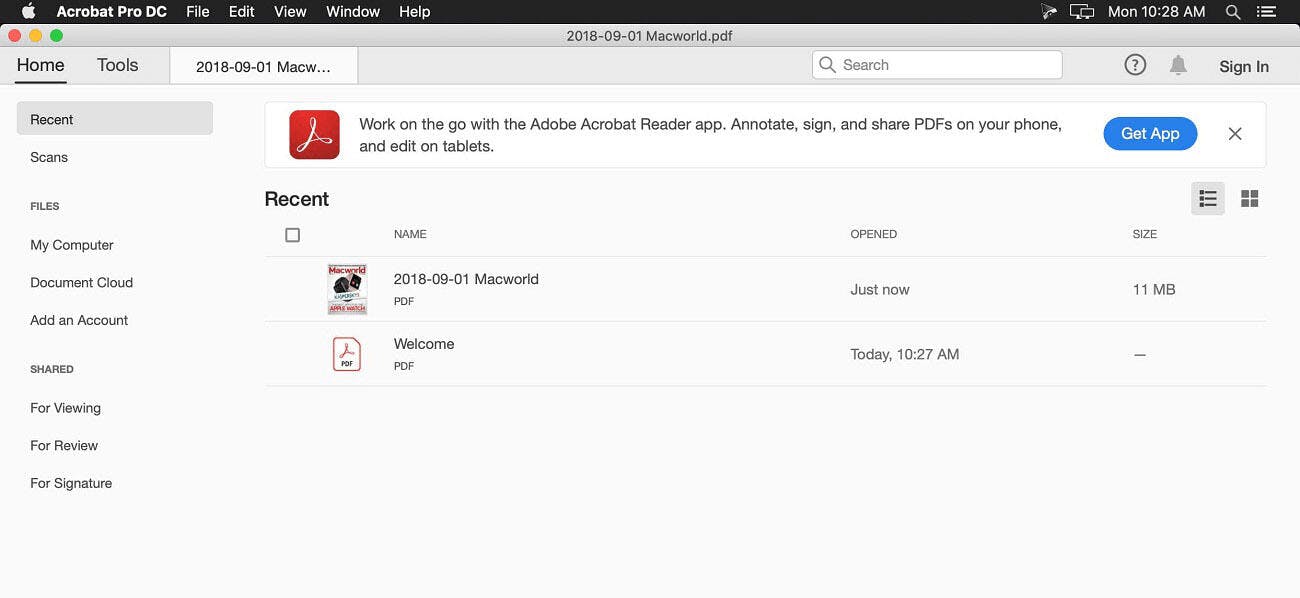Select My Computer in the sidebar
Image resolution: width=1300 pixels, height=598 pixels.
72,245
